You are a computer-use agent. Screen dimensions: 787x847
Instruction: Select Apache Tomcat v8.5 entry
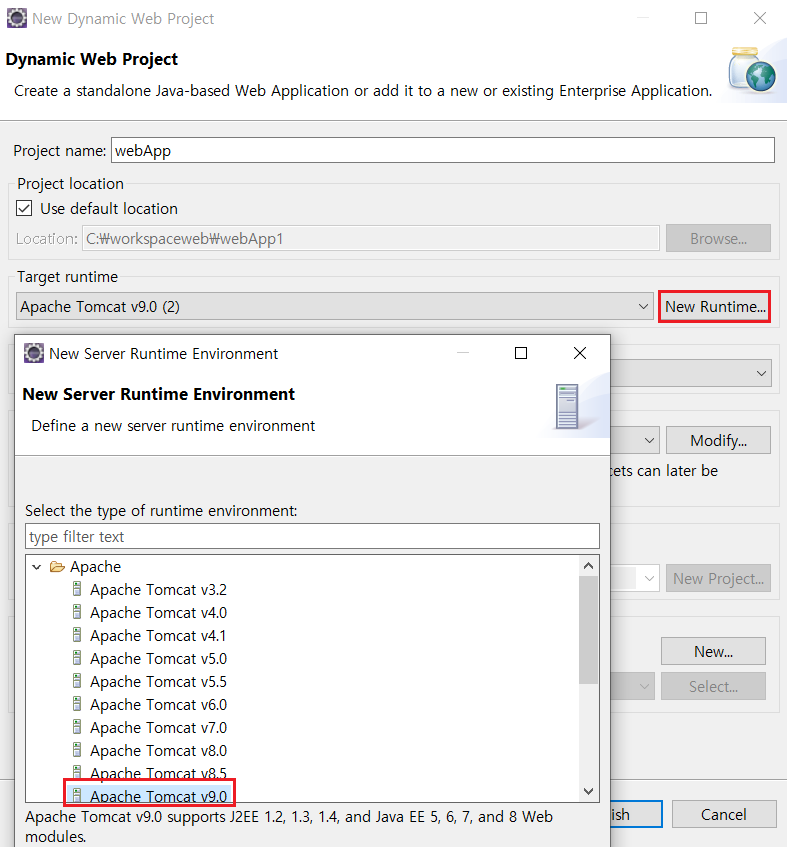point(158,773)
